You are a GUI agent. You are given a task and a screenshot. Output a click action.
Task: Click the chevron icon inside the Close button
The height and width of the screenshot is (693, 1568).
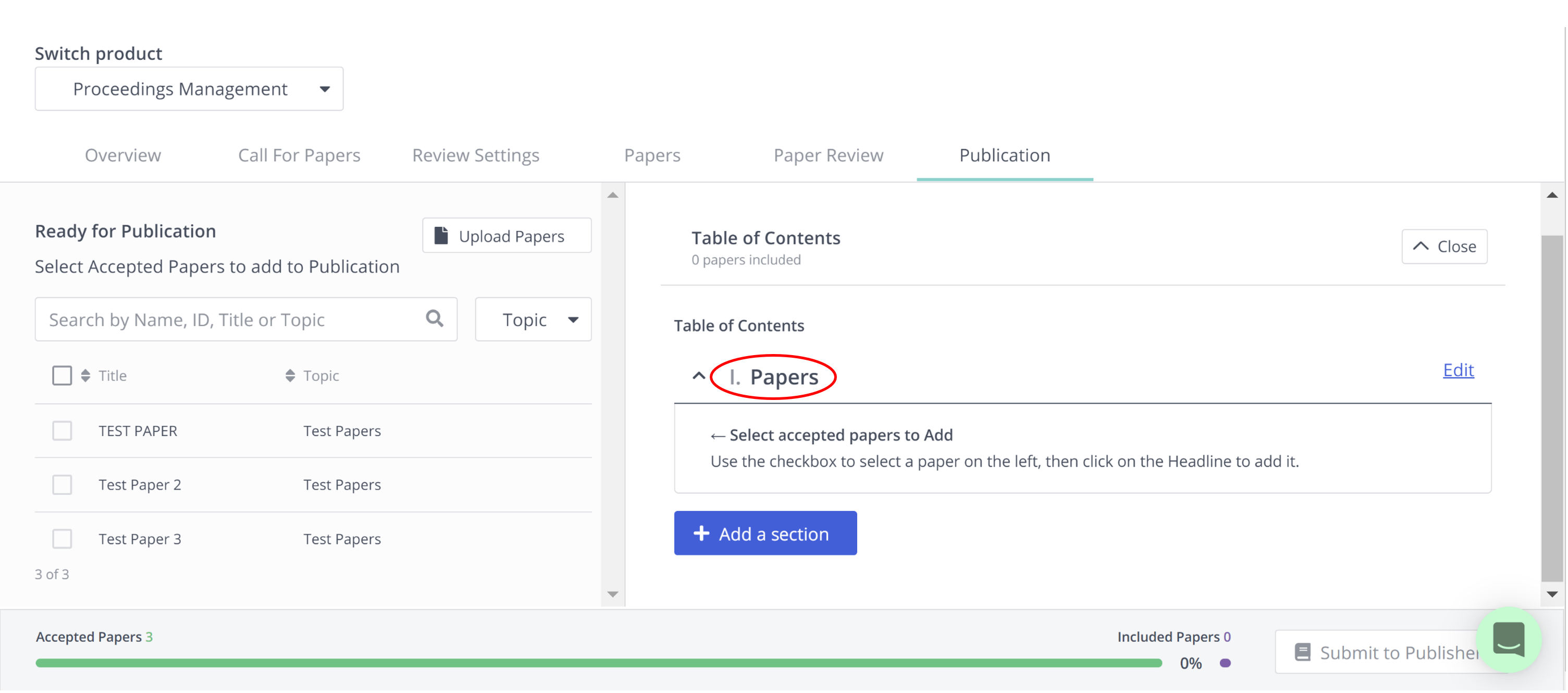click(1421, 246)
